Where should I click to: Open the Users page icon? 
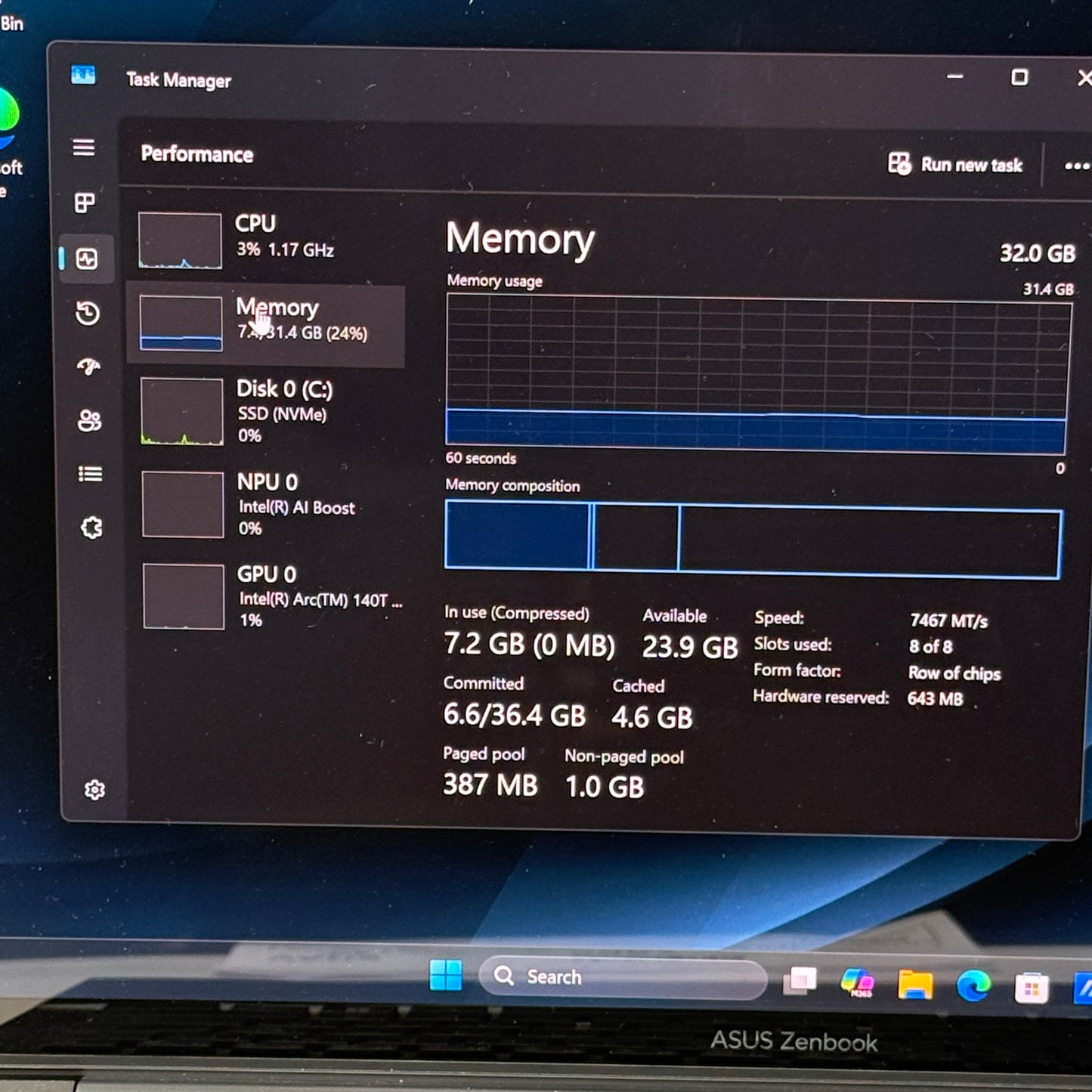coord(89,421)
